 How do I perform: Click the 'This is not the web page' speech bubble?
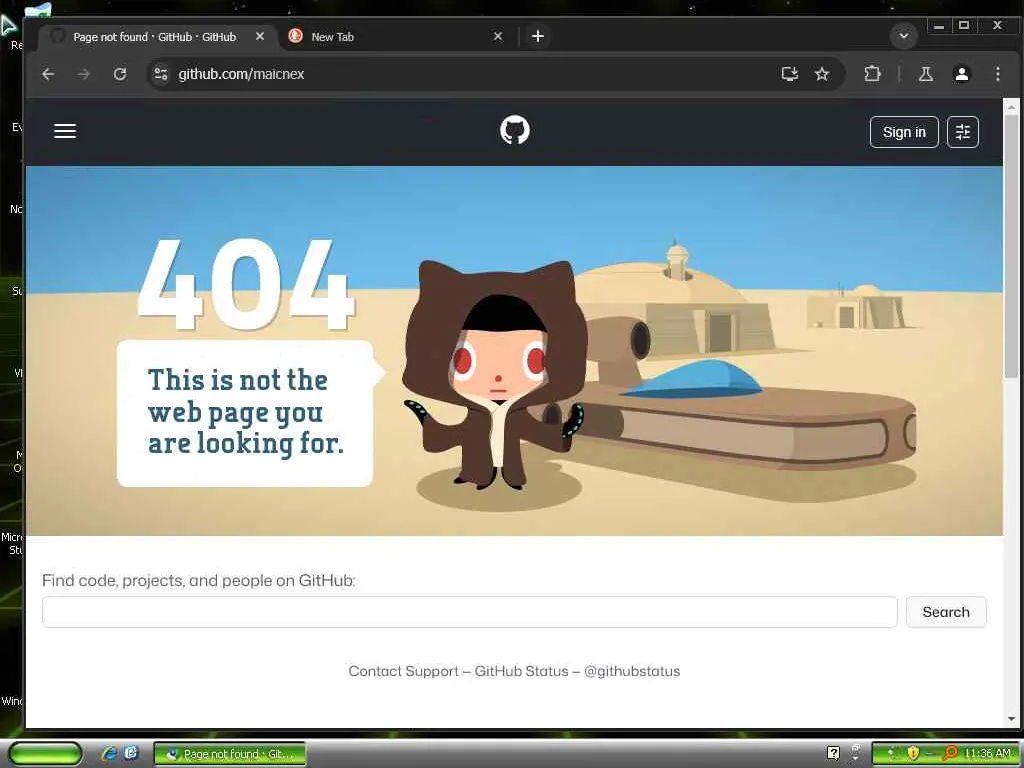tap(251, 413)
